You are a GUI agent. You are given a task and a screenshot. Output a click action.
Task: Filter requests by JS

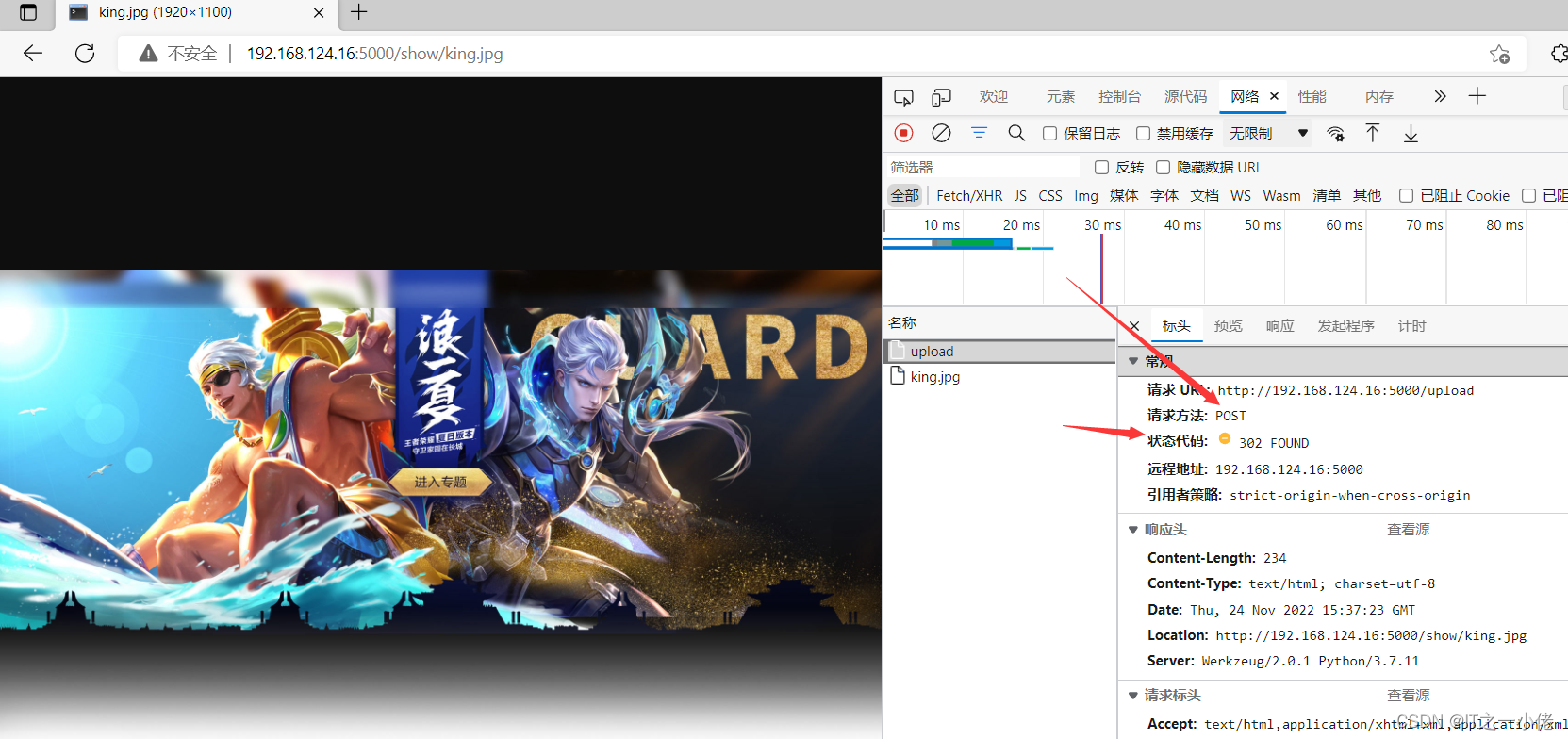(x=1020, y=196)
